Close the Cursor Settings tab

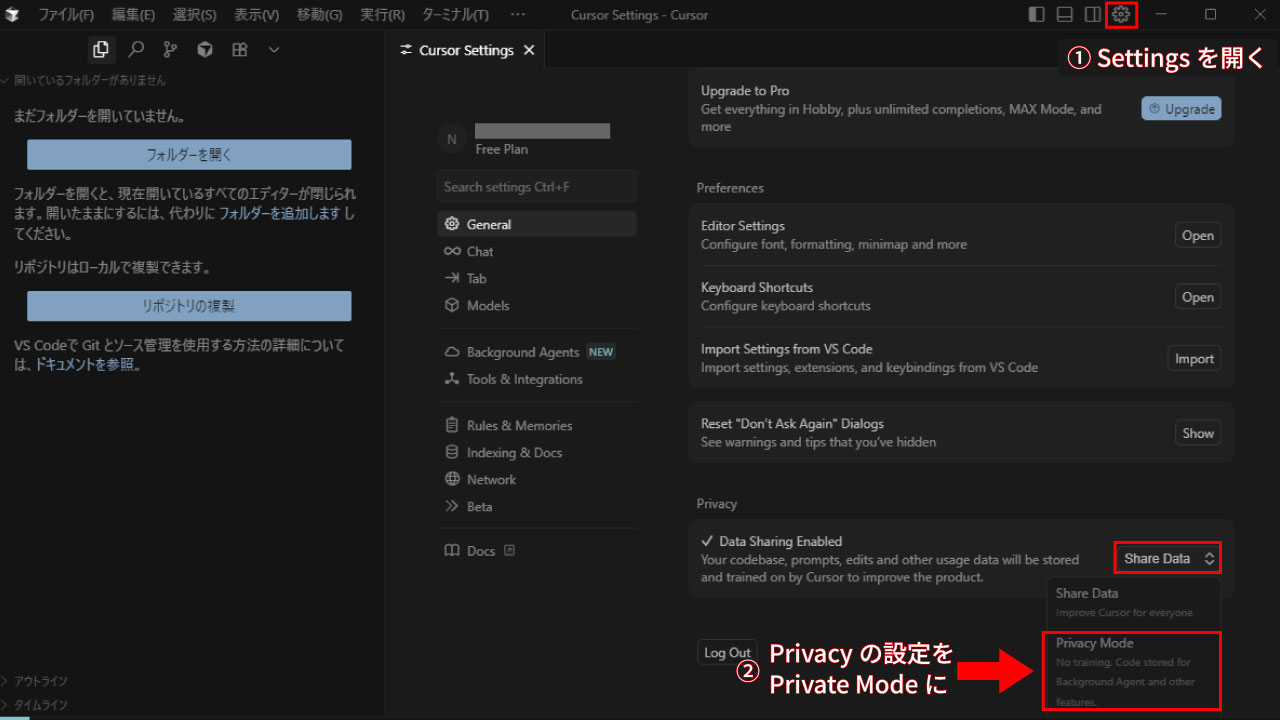tap(529, 50)
